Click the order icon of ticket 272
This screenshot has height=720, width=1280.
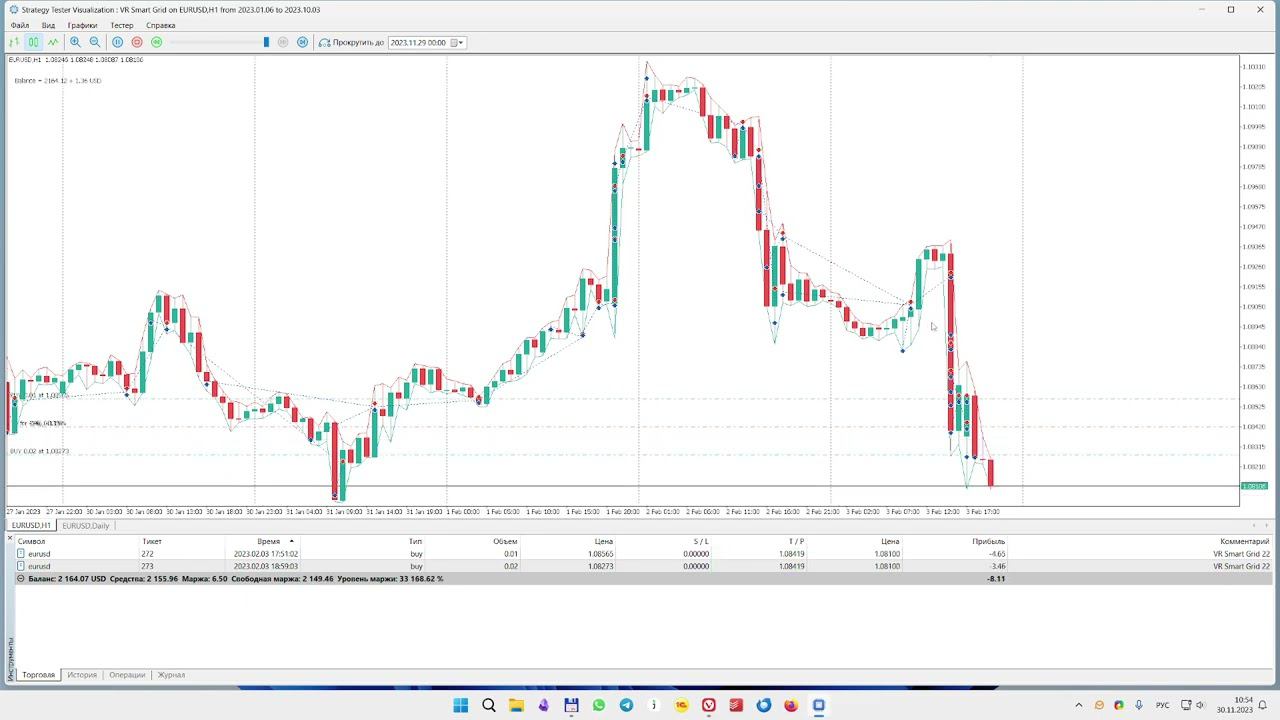click(21, 554)
